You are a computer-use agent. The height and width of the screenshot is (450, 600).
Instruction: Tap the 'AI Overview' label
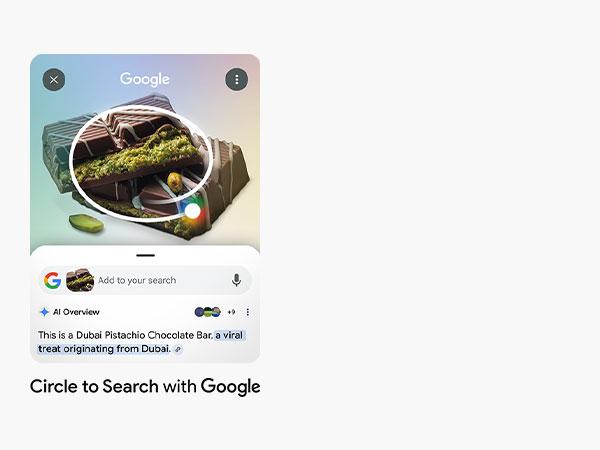tap(76, 312)
